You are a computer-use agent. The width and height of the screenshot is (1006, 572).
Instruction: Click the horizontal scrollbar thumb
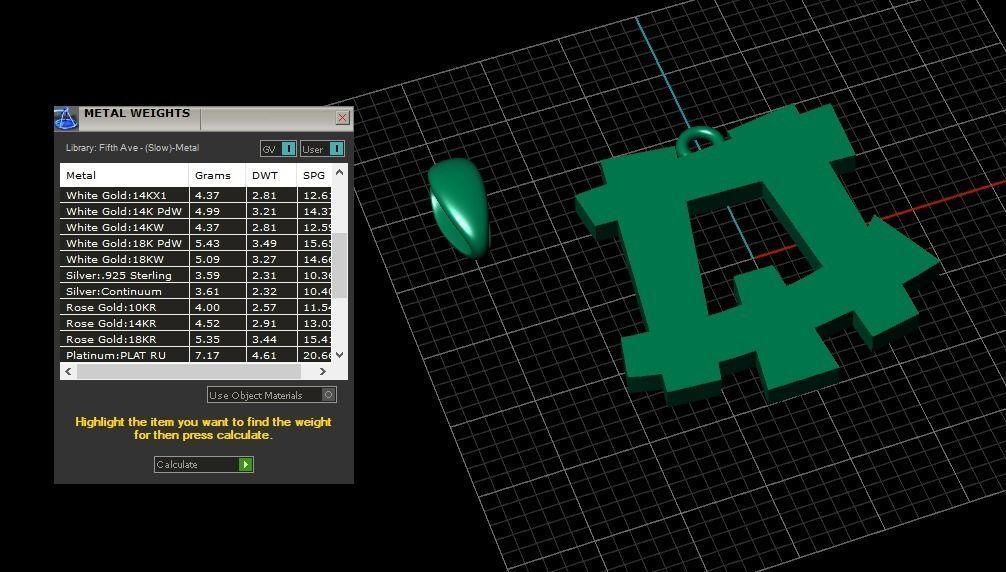click(189, 371)
